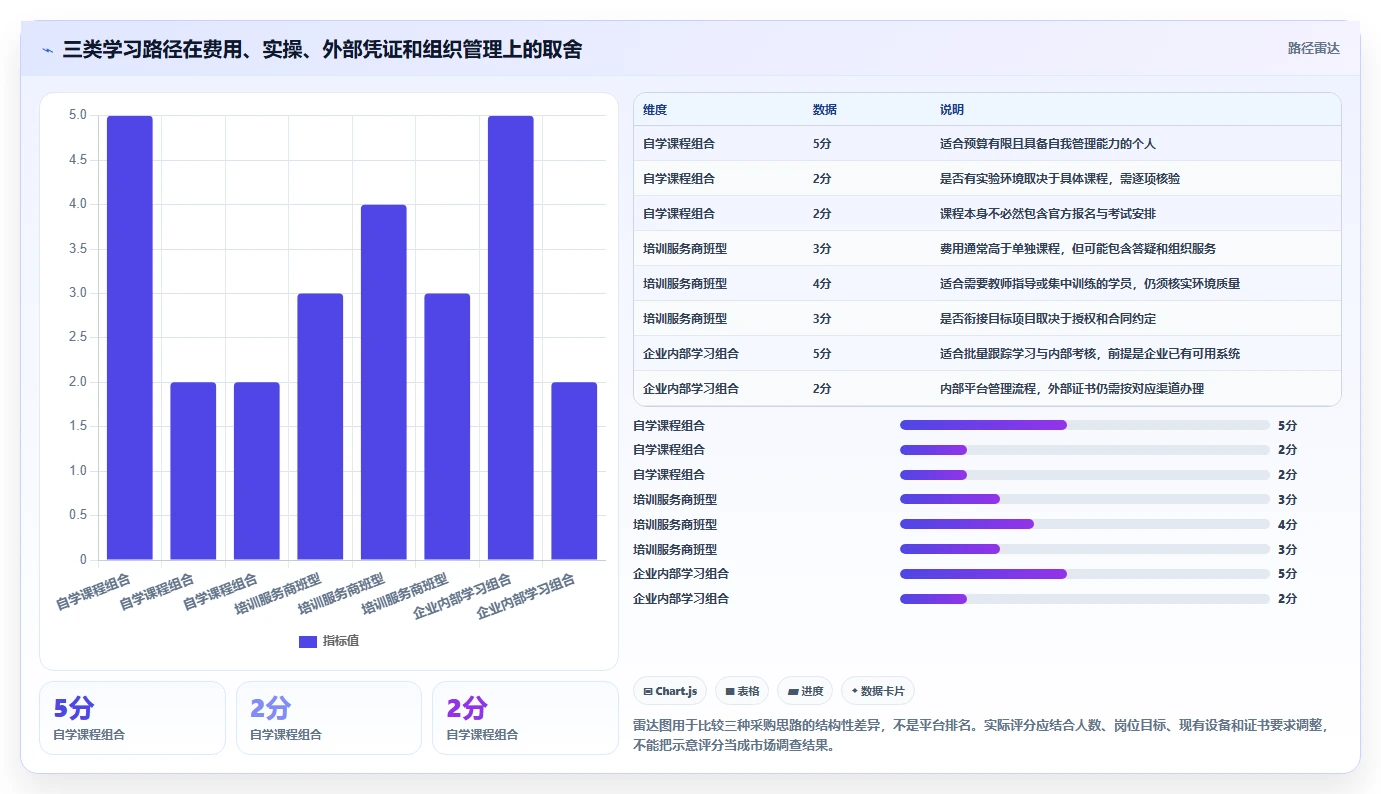This screenshot has height=794, width=1381.
Task: Select the 费用通常高于单独课程 description cell
Action: coord(1078,249)
